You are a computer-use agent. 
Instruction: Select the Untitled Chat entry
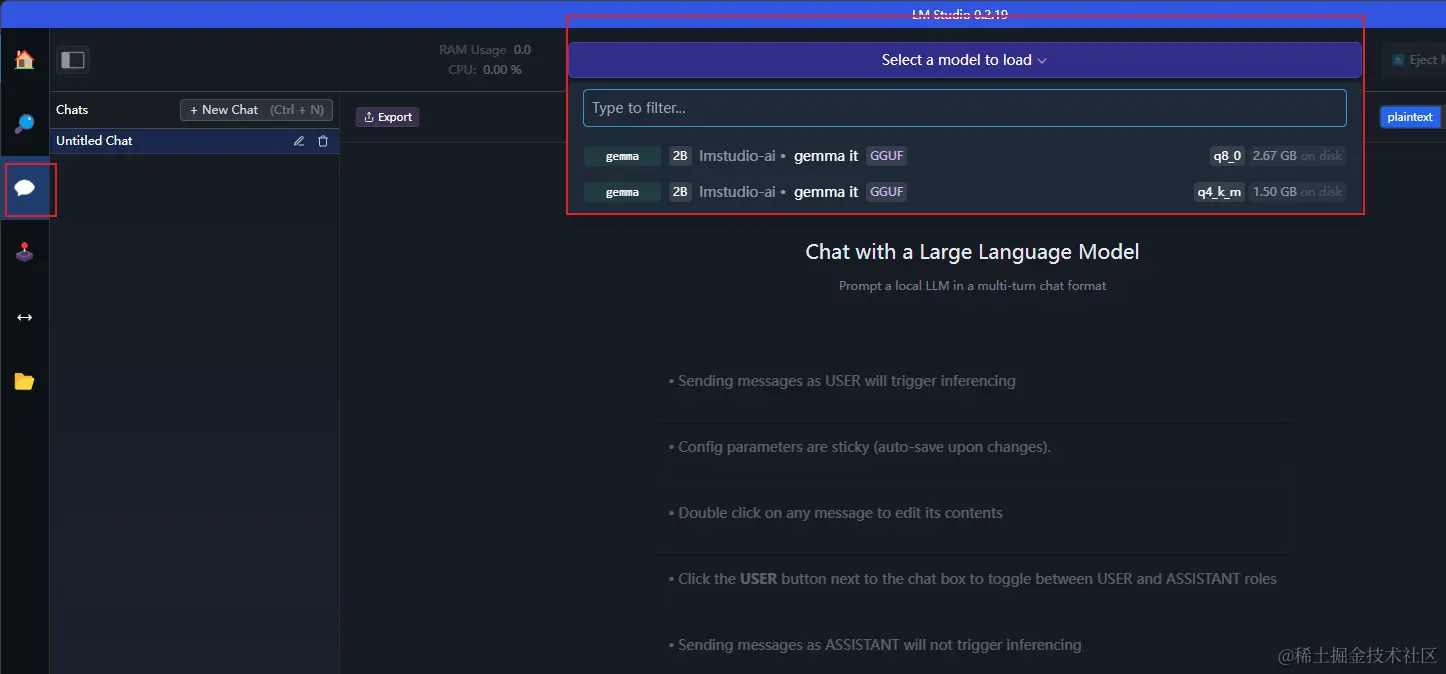click(195, 141)
